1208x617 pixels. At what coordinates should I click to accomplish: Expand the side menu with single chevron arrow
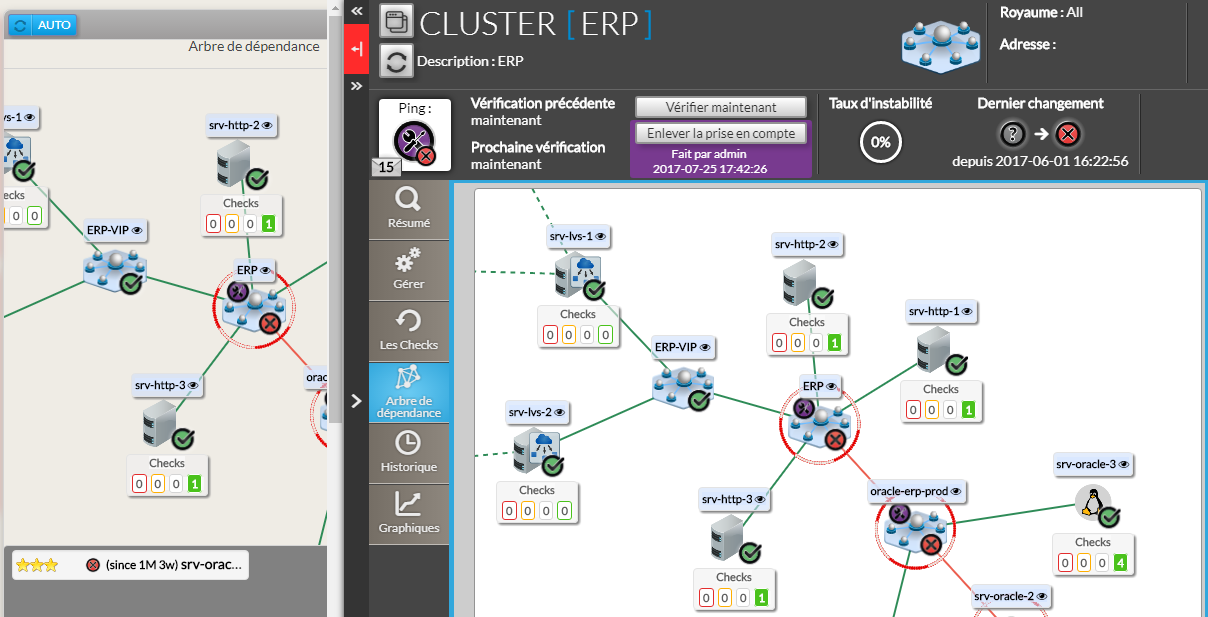click(x=356, y=401)
